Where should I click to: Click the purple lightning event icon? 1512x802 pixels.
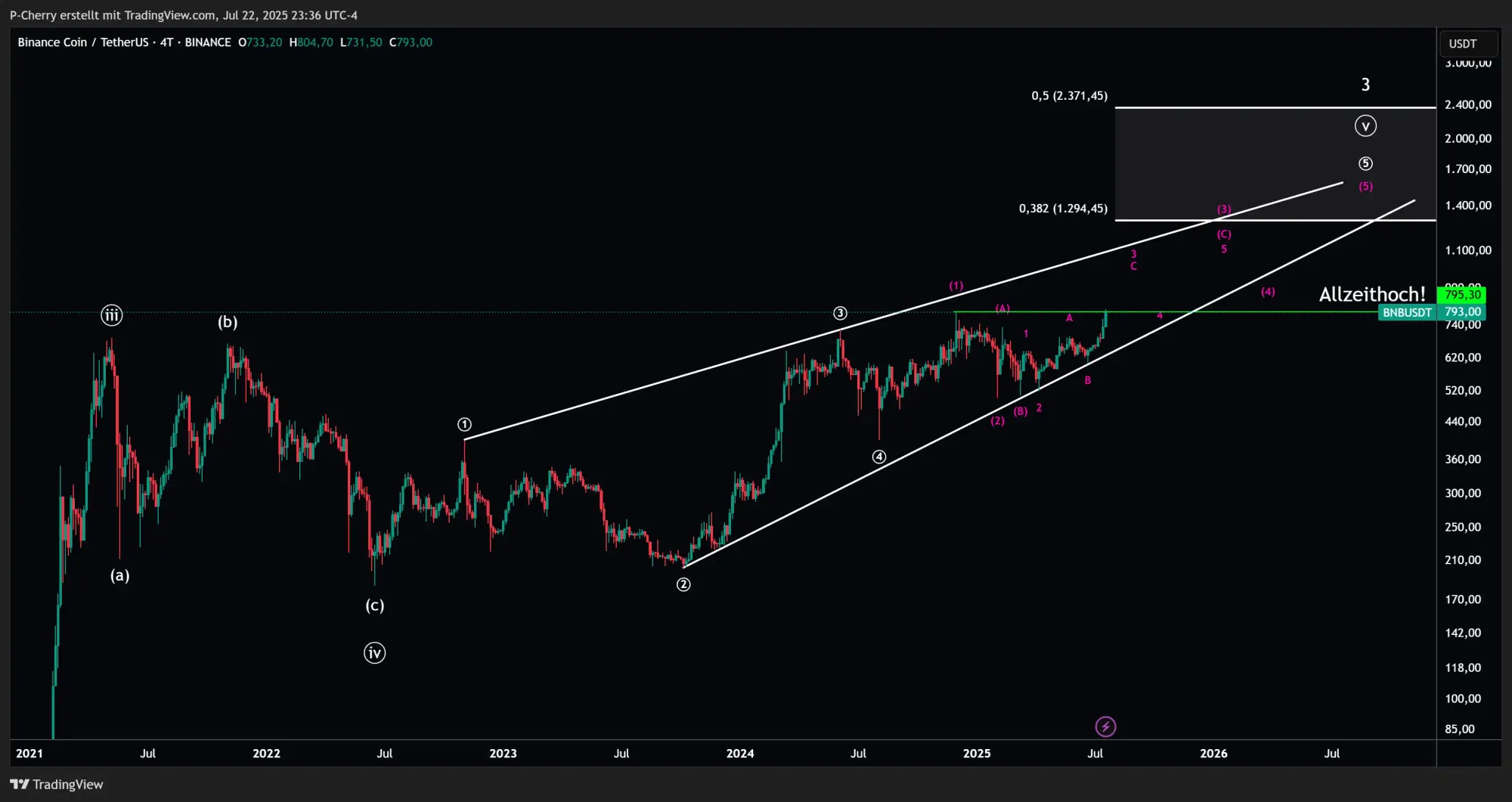pos(1105,727)
